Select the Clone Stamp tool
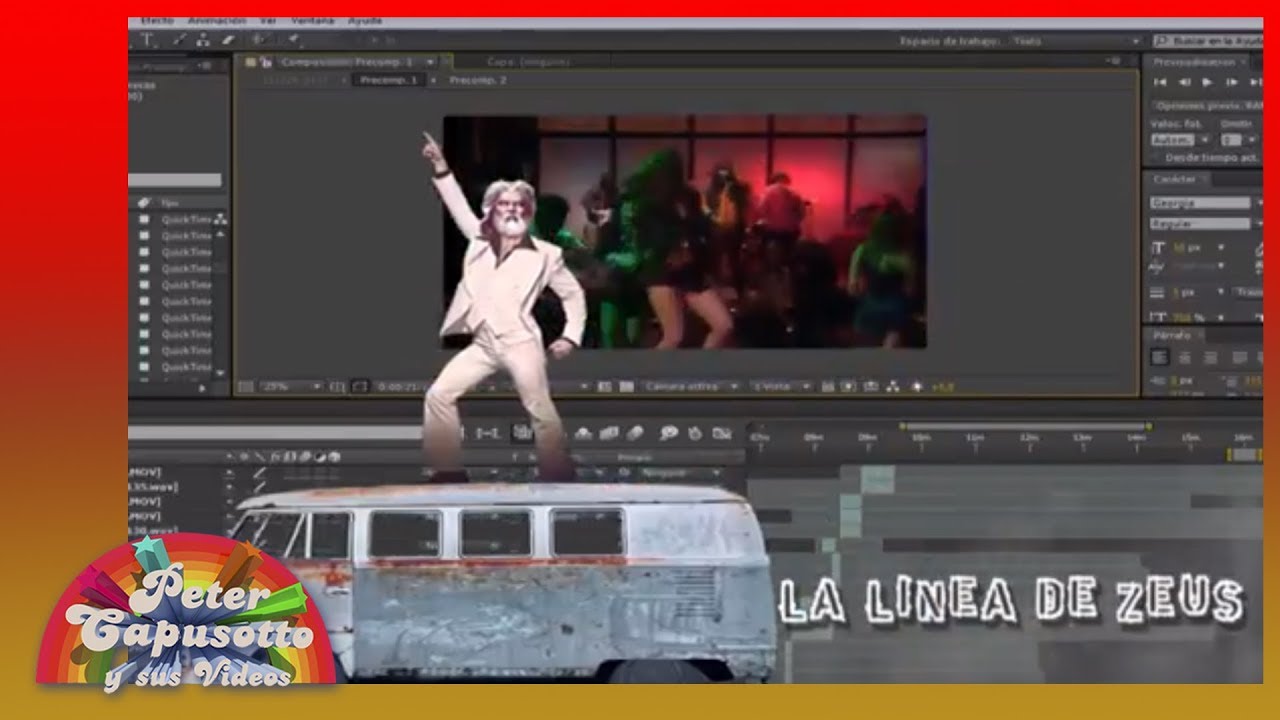 (x=204, y=40)
